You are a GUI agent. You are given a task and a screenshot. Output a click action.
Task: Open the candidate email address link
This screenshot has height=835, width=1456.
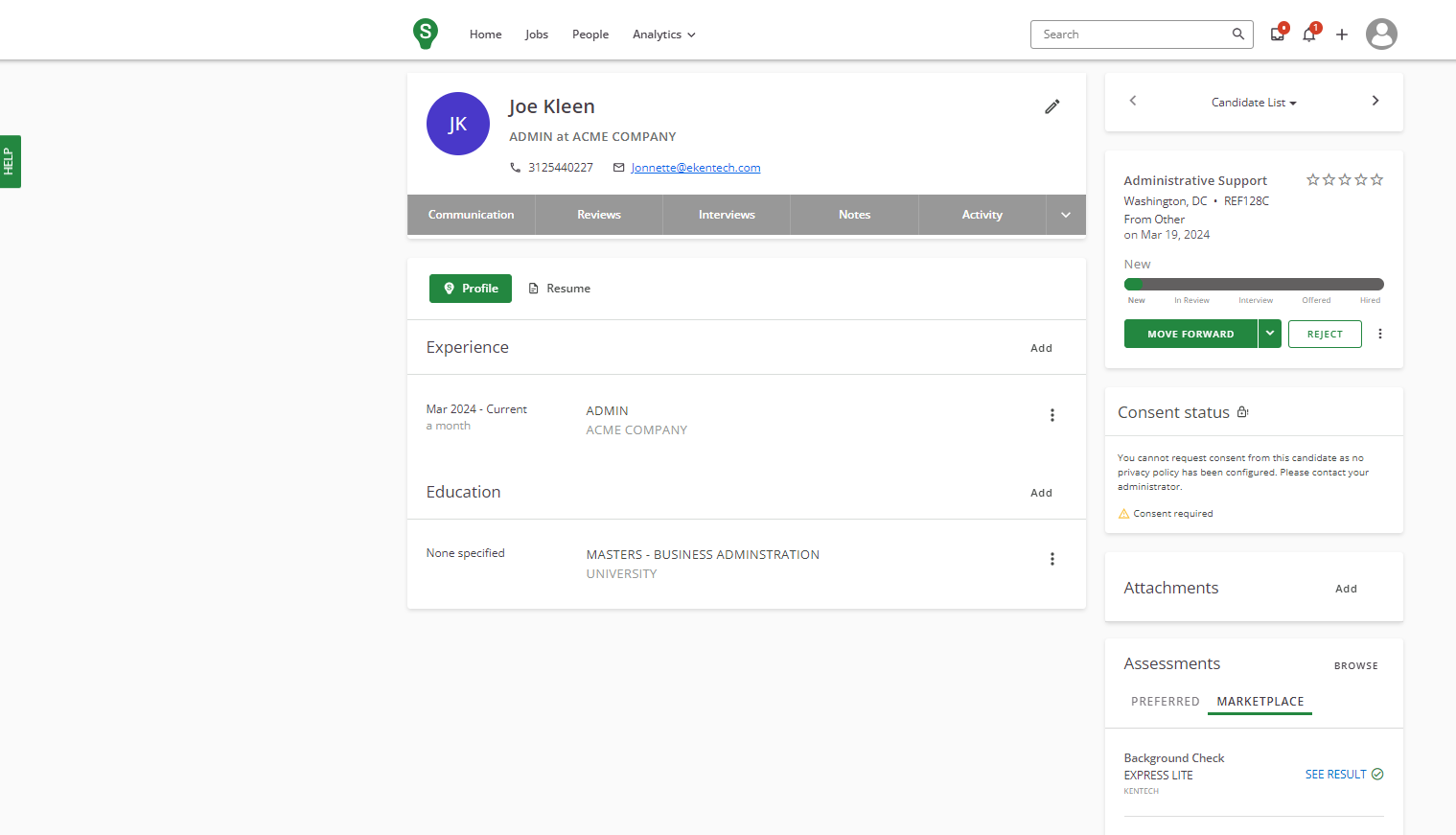(x=695, y=168)
